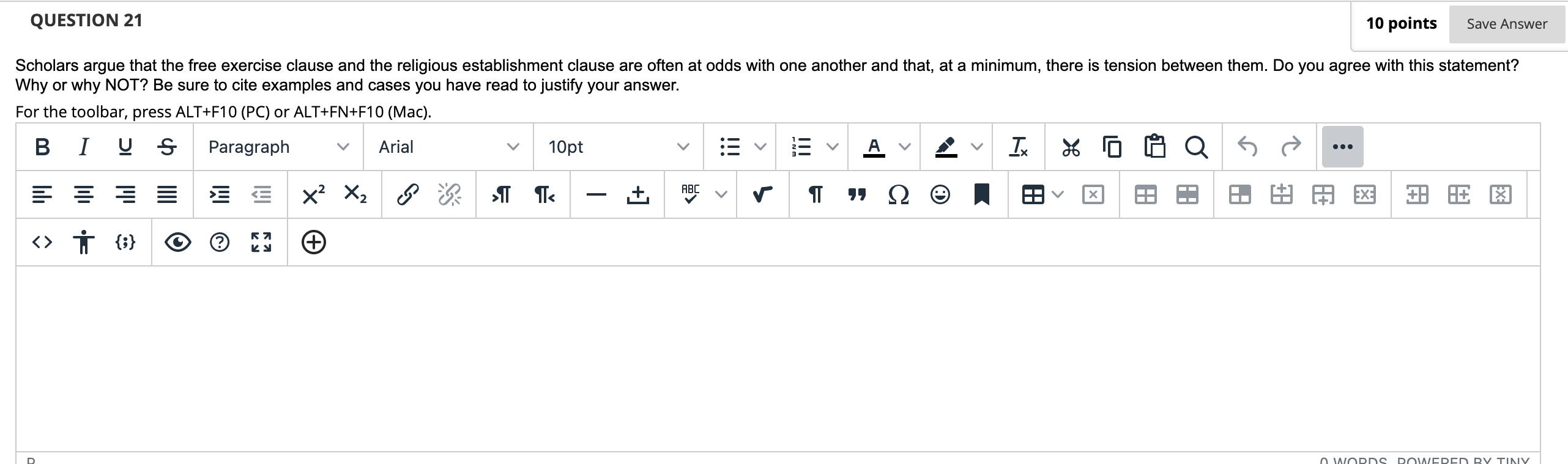Viewport: 1568px width, 464px height.
Task: Click the Copy icon
Action: (x=1112, y=147)
